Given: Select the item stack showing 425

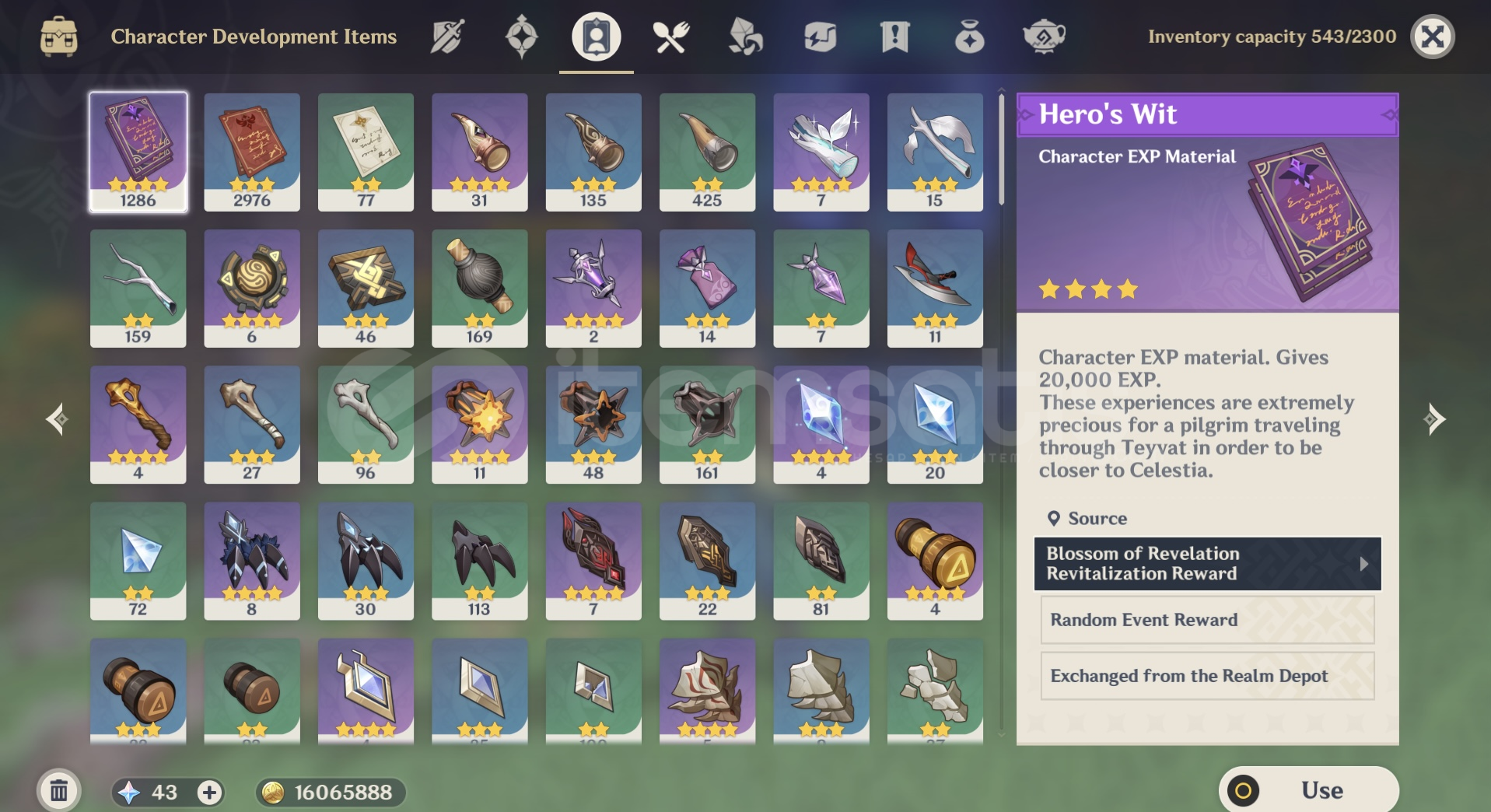Looking at the screenshot, I should click(707, 152).
